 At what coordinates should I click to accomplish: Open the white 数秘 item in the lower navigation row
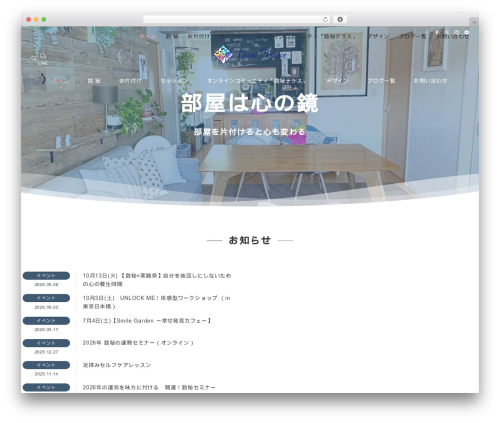(94, 81)
